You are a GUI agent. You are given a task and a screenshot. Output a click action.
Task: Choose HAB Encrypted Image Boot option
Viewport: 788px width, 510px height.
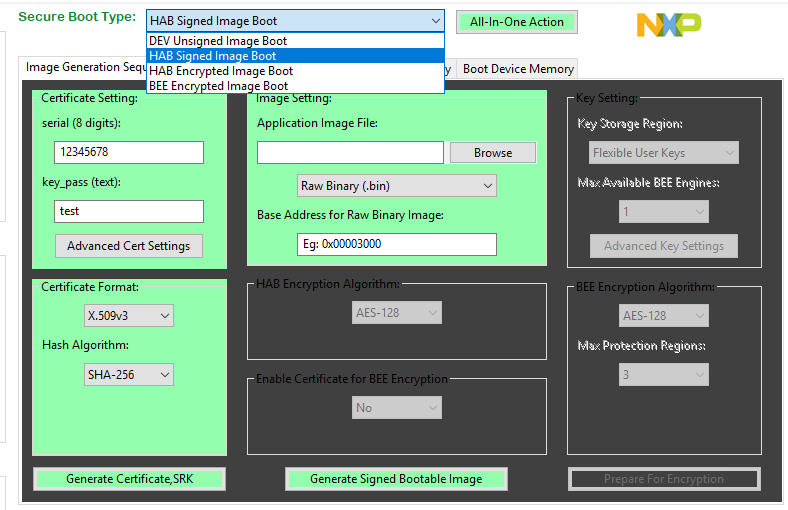pos(296,71)
